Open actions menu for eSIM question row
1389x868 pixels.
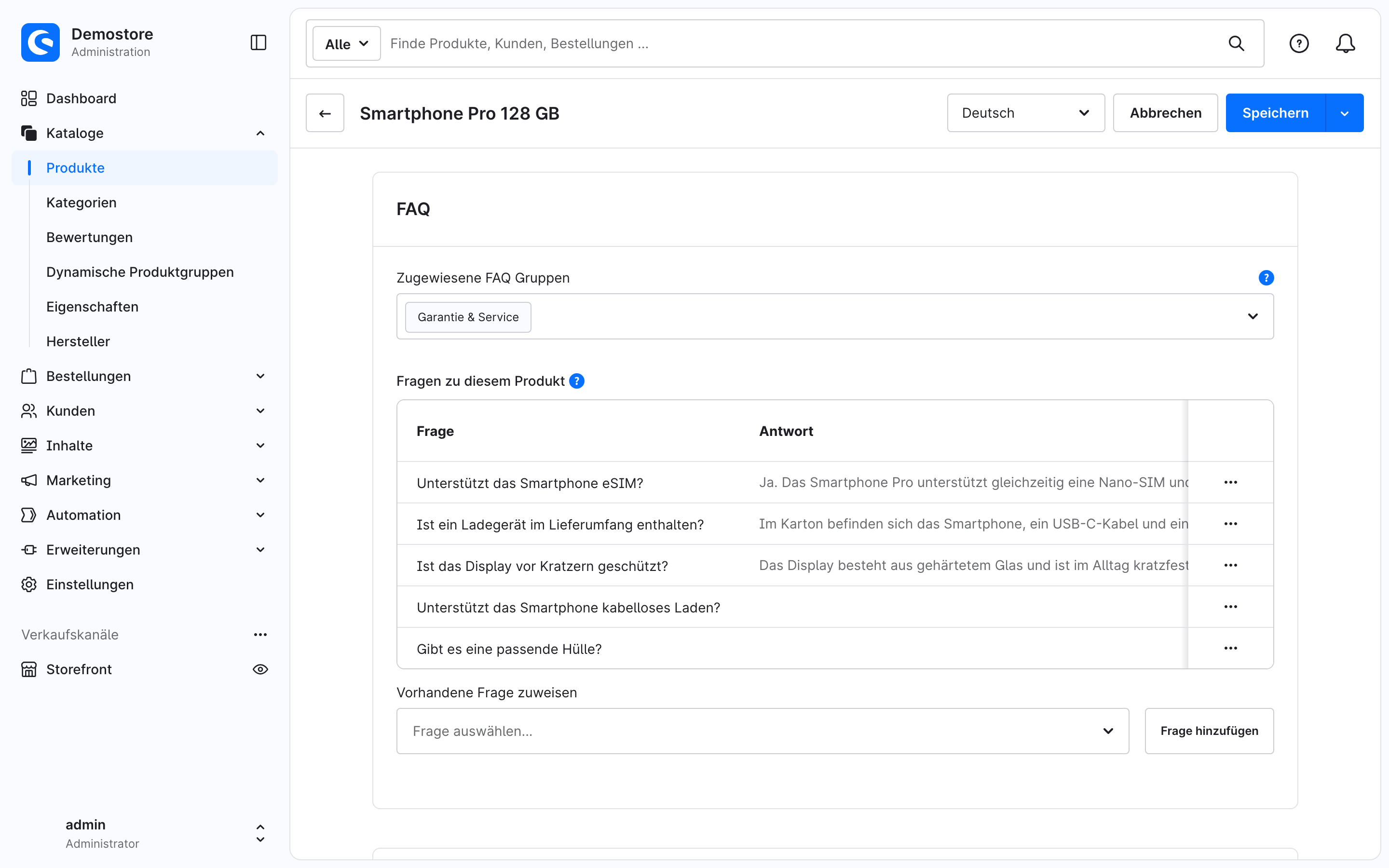1230,482
